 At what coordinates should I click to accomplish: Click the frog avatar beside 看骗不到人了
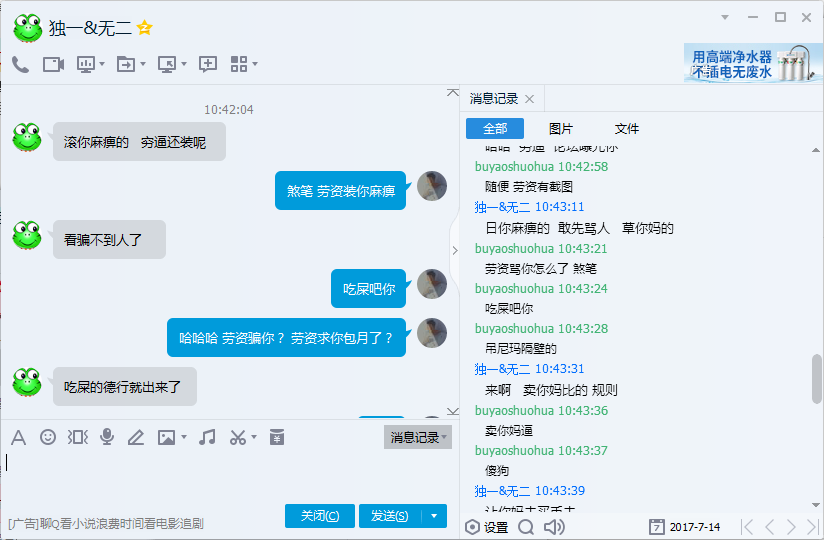tap(27, 235)
